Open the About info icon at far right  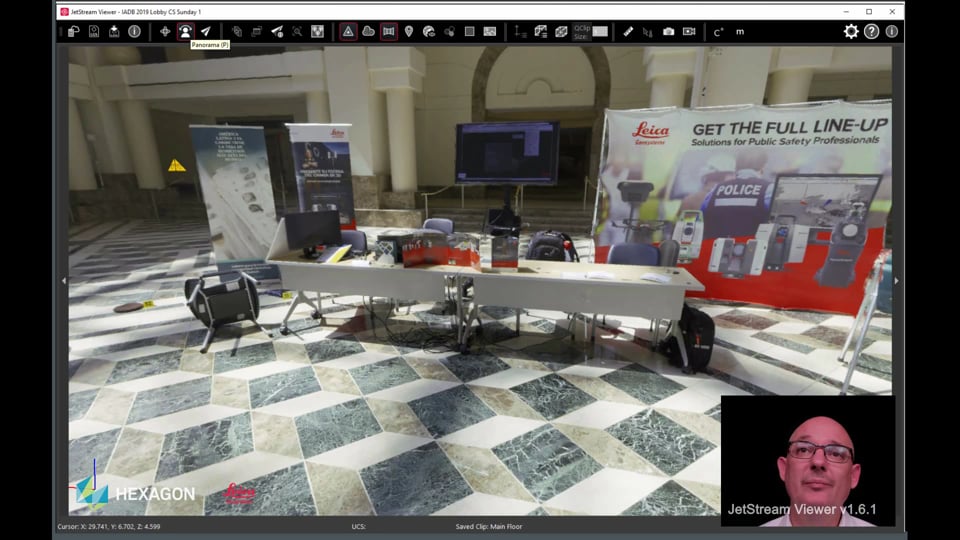[891, 31]
